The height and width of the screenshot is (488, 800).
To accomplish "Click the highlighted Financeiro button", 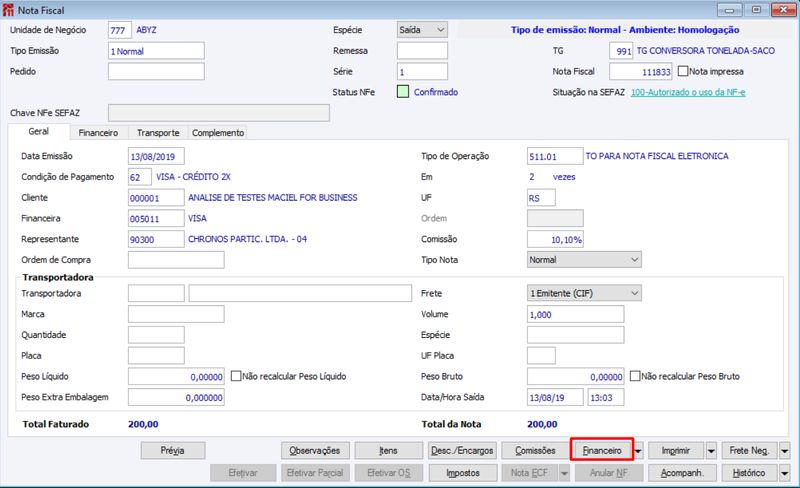I will point(602,451).
